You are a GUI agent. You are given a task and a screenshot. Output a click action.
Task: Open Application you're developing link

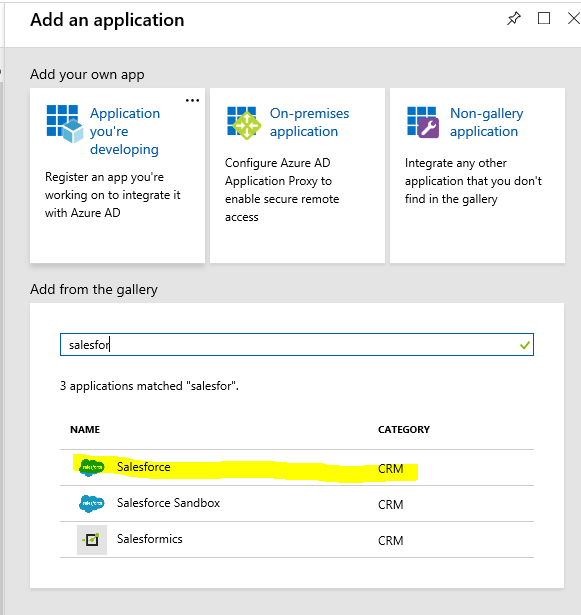pyautogui.click(x=125, y=131)
